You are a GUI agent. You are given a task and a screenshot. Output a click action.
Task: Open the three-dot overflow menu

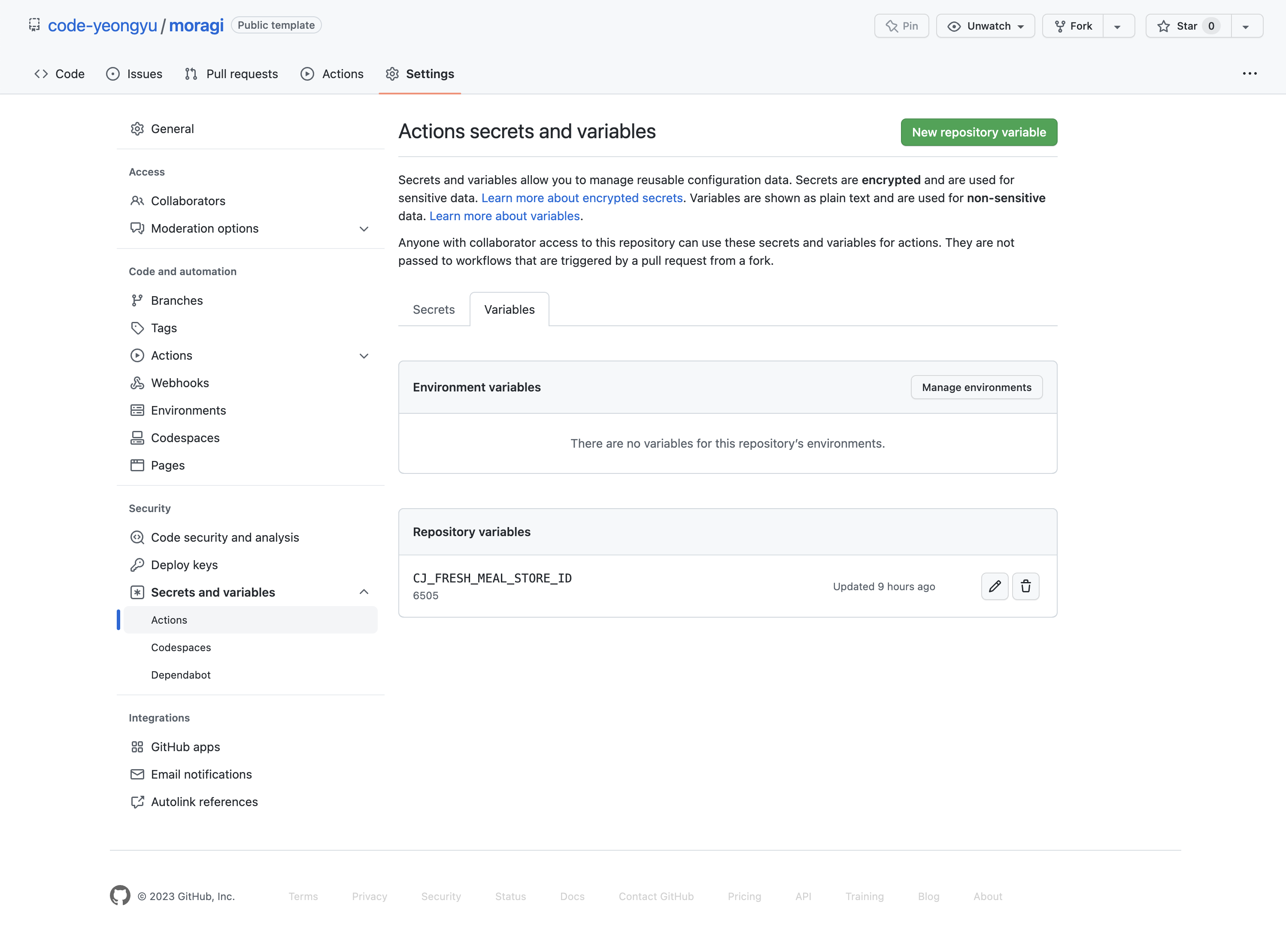(1249, 74)
